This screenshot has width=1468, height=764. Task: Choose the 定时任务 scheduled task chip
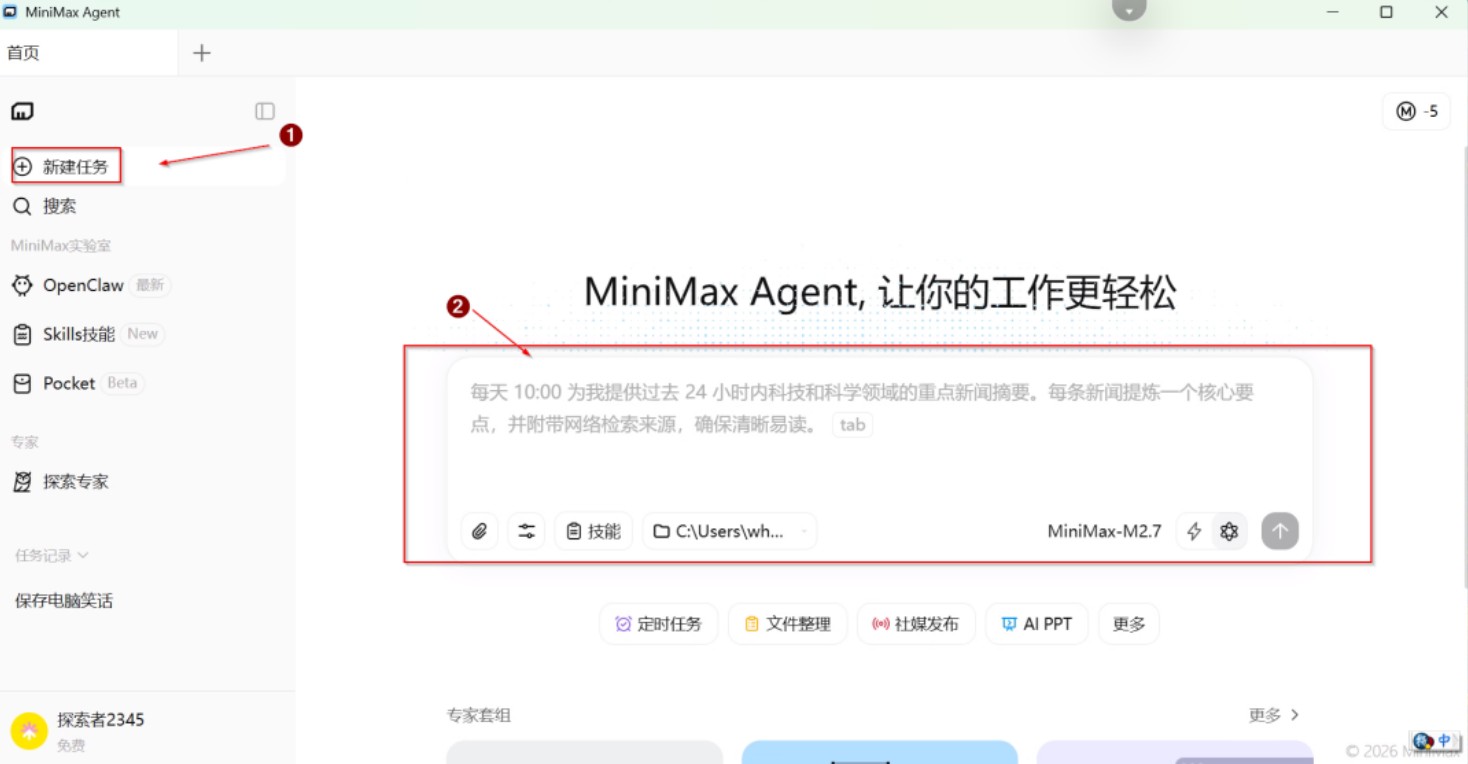click(x=659, y=624)
